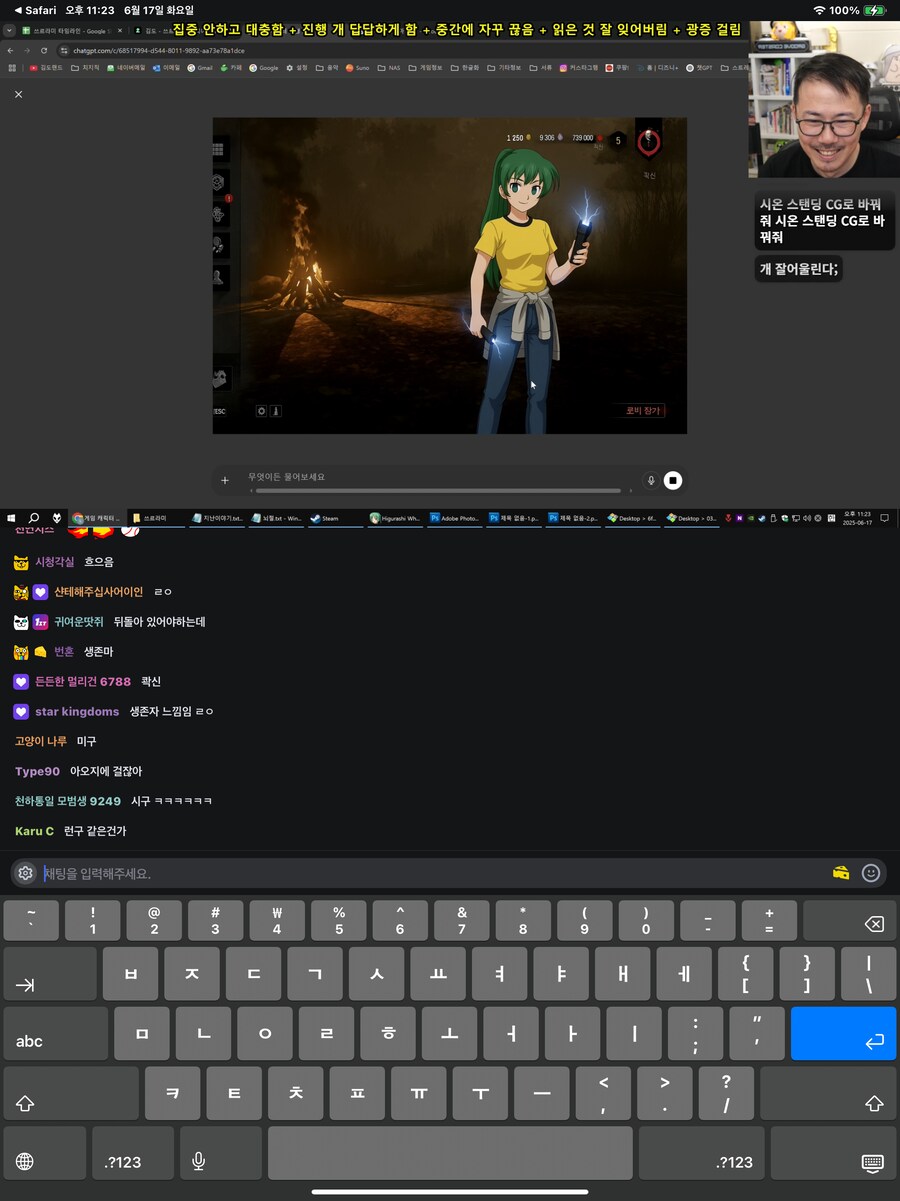Select chat user 고양이 나루
The height and width of the screenshot is (1201, 900).
(41, 741)
